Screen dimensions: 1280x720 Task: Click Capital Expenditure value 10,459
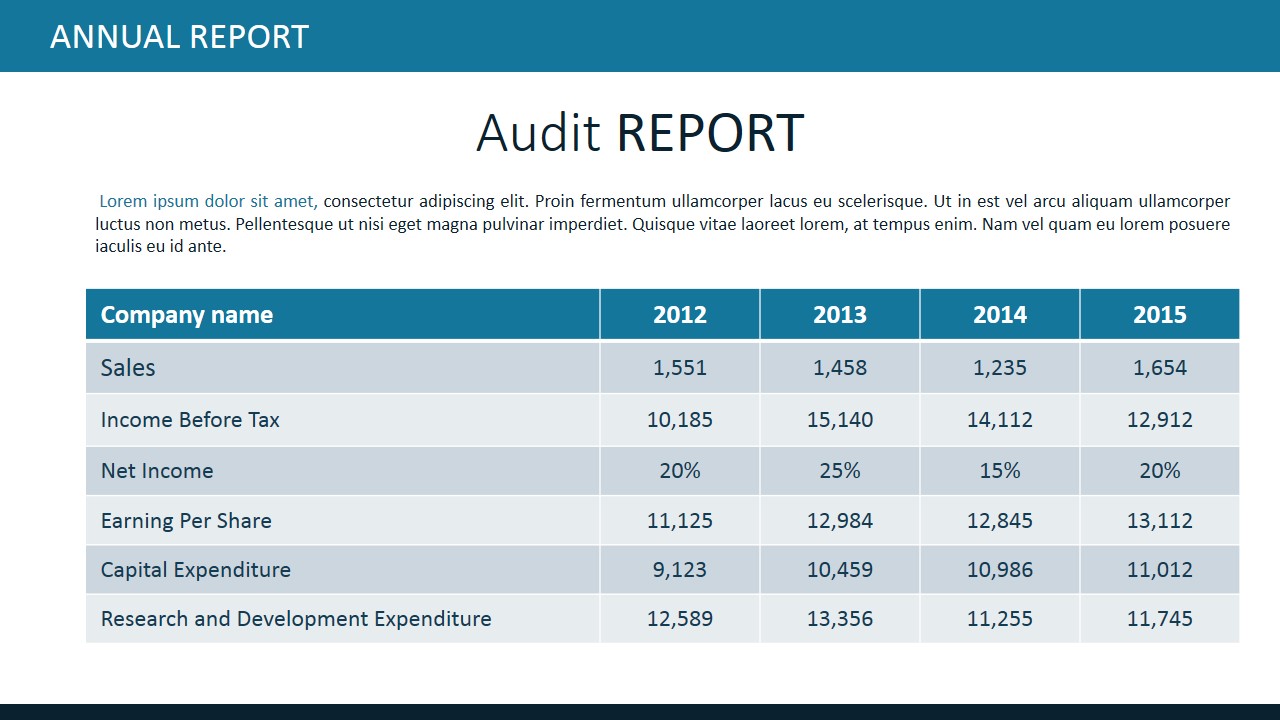coord(840,570)
